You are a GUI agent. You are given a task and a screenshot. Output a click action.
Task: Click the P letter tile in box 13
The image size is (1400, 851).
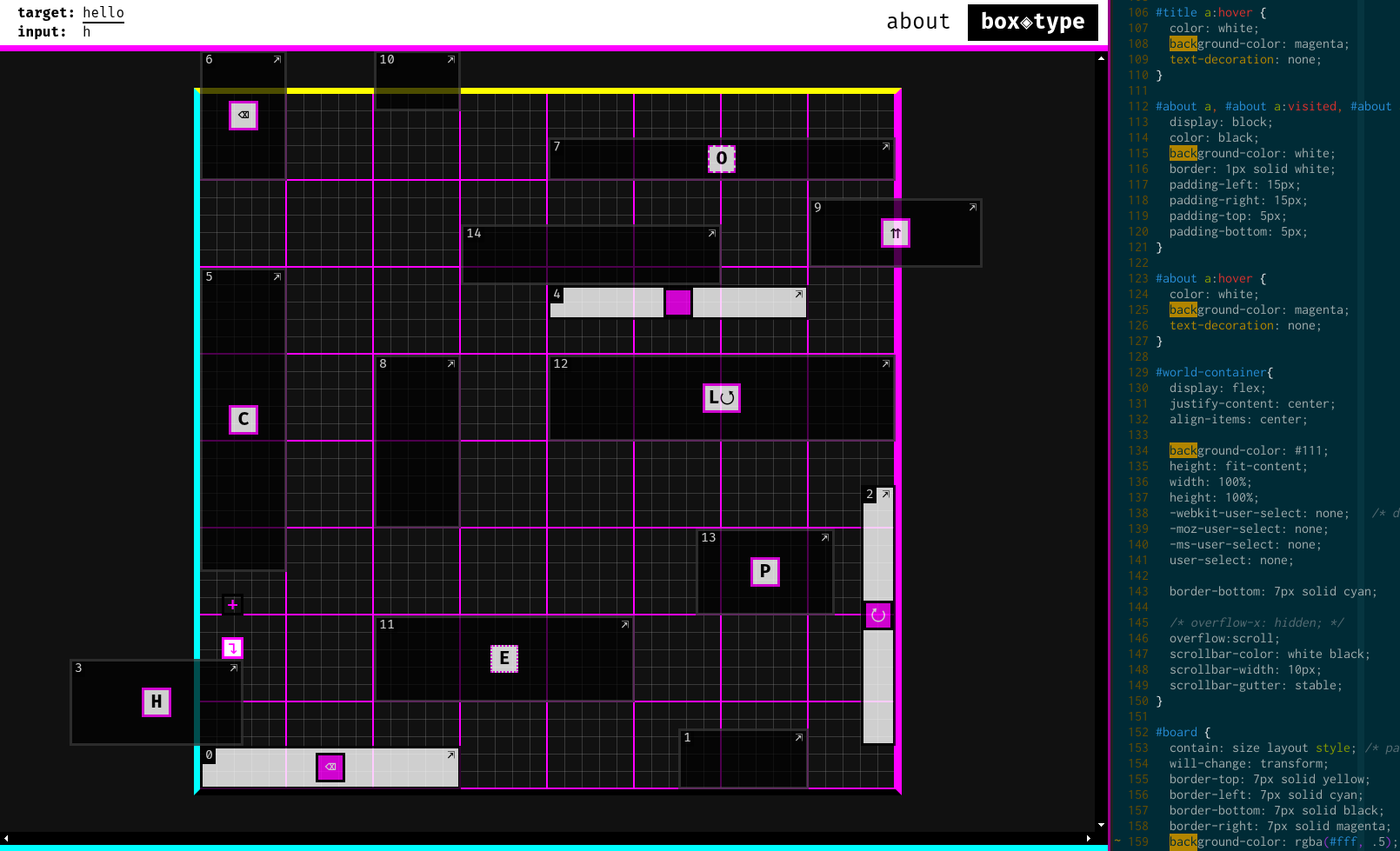(765, 572)
